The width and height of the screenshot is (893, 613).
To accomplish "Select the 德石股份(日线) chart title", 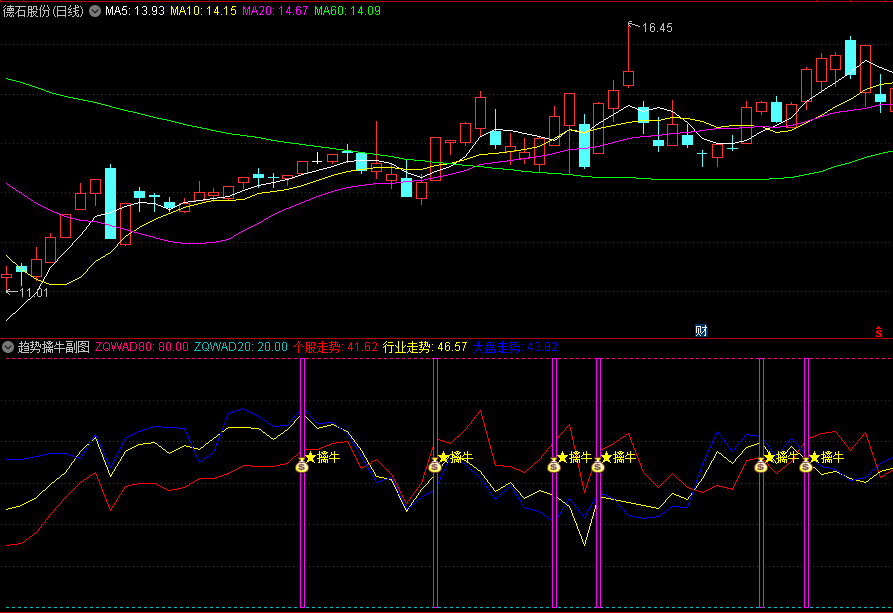I will click(x=43, y=11).
